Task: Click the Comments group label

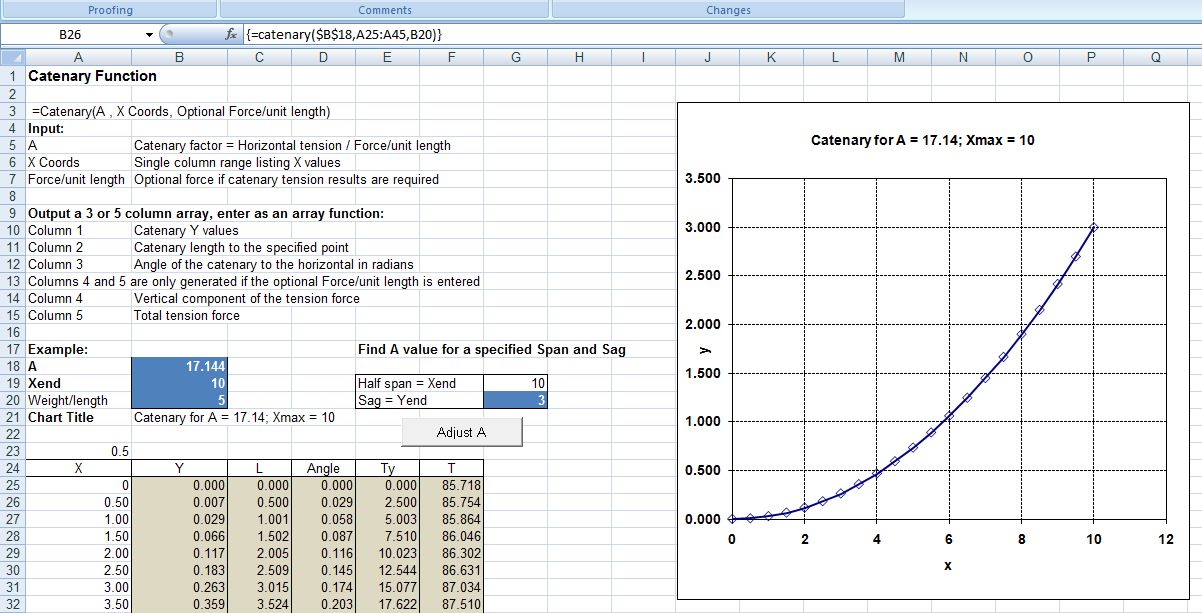Action: (385, 10)
